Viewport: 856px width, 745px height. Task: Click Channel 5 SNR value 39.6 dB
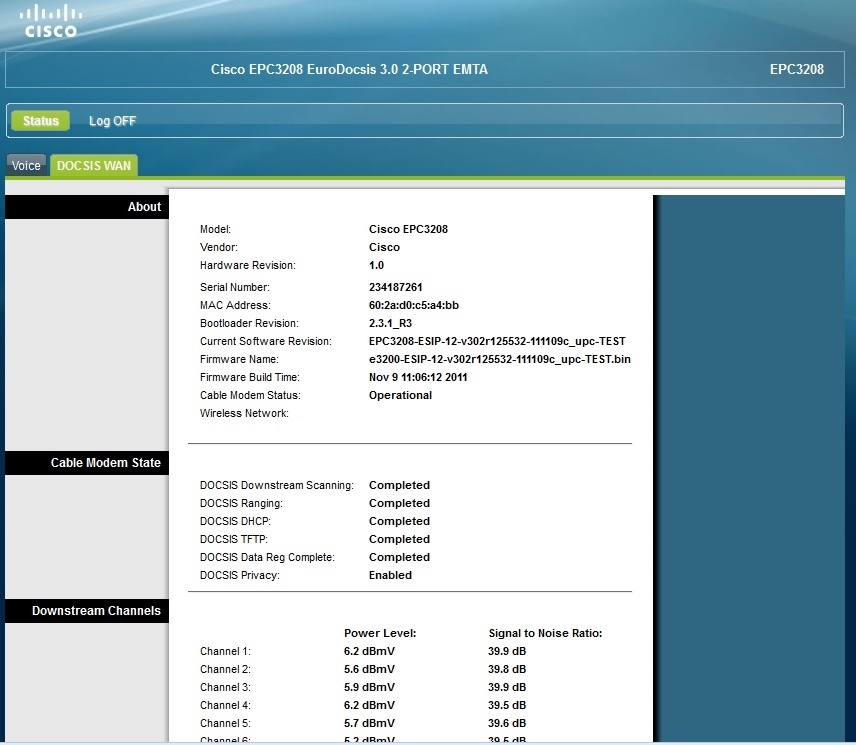click(507, 723)
